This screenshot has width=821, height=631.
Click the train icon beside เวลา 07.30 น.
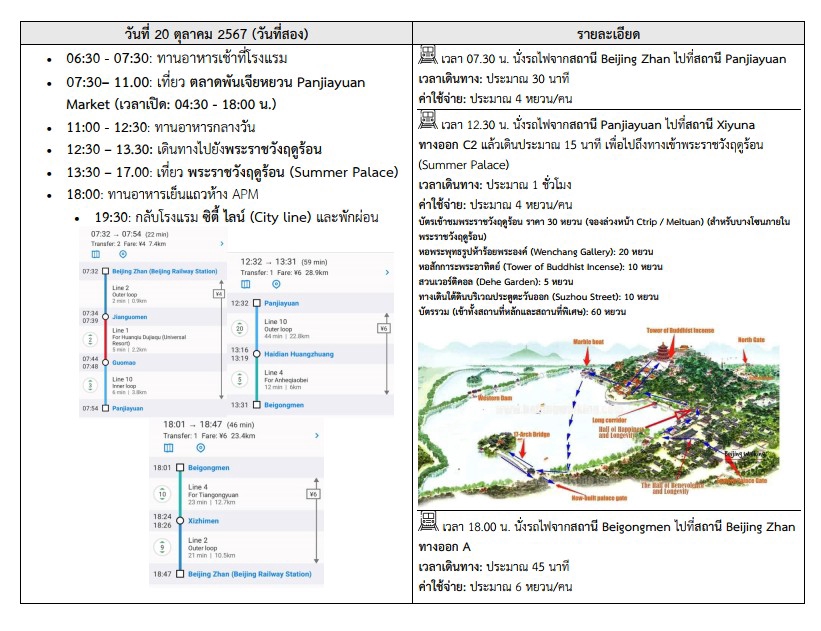coord(428,55)
